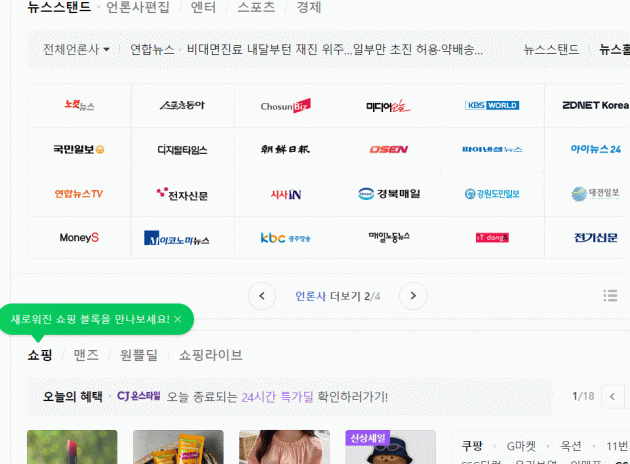Read the 비대면진료 headline article
Image resolution: width=630 pixels, height=464 pixels.
click(335, 49)
